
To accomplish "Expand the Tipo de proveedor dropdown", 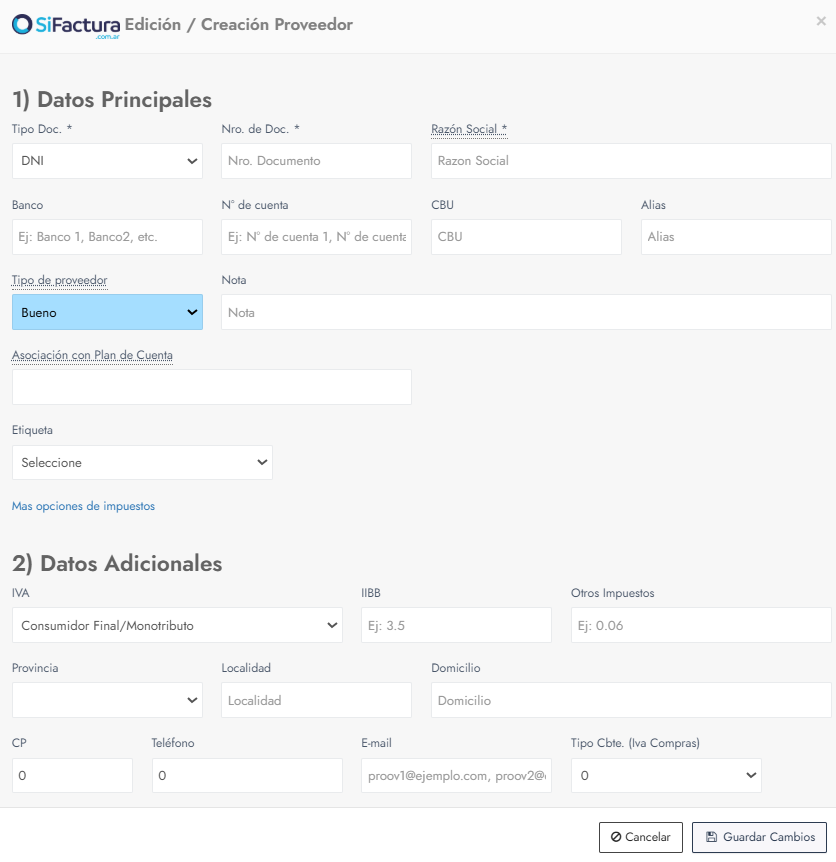I will tap(107, 312).
